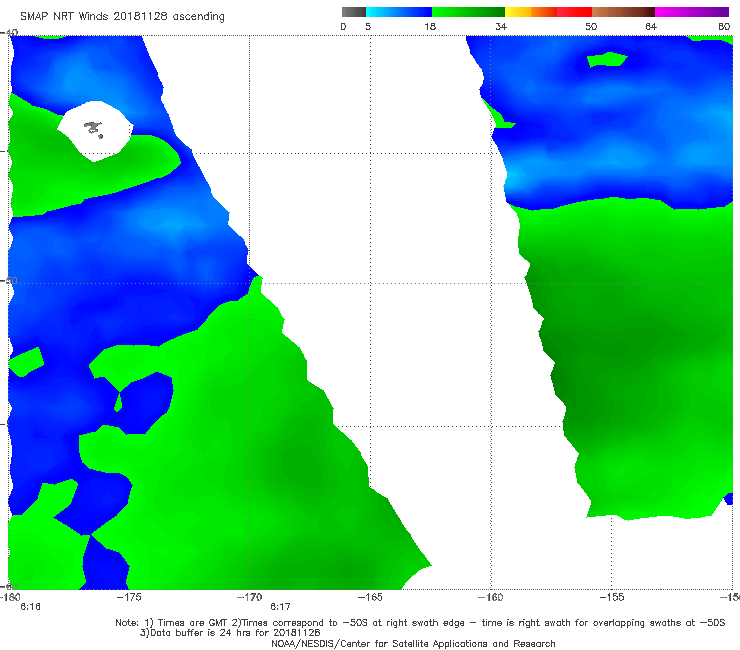Click the colorbar label '18'

coord(430,27)
